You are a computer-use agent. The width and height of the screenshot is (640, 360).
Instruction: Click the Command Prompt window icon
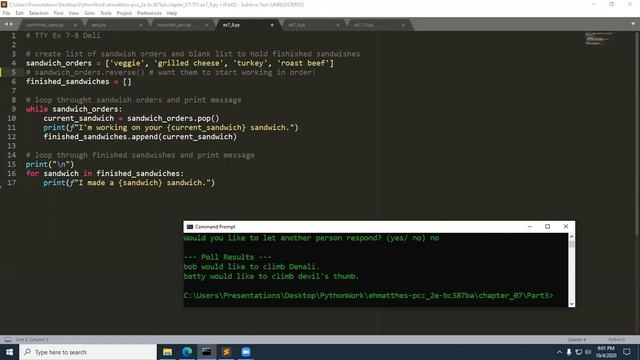[190, 227]
